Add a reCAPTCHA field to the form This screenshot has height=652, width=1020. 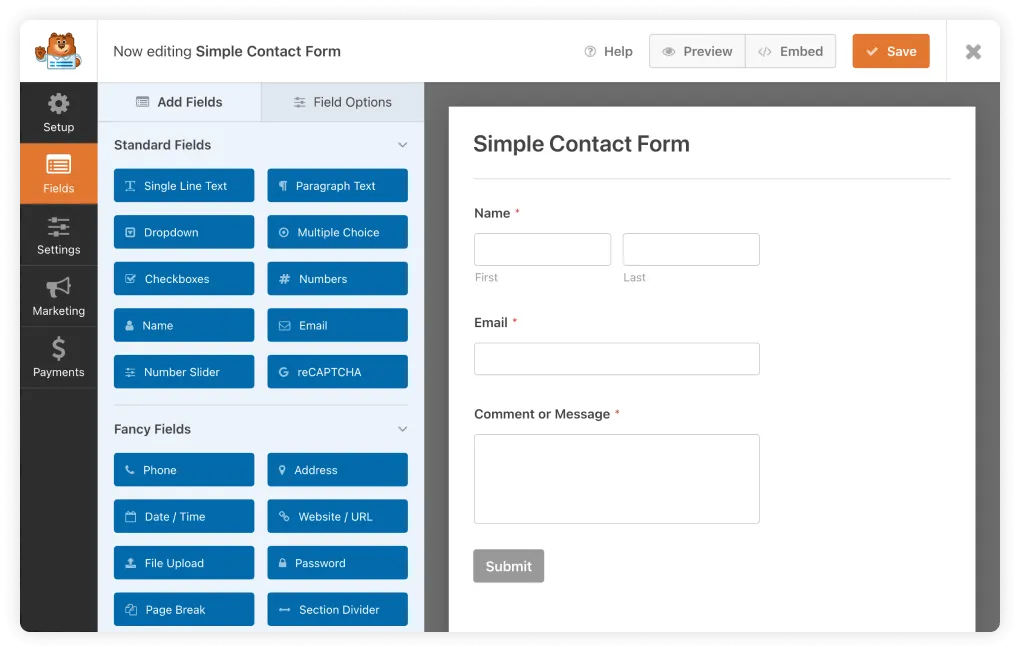(337, 371)
